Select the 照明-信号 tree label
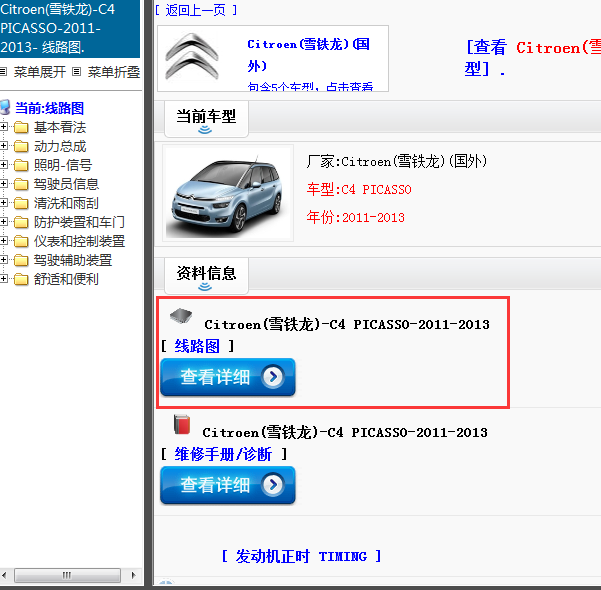 tap(63, 165)
